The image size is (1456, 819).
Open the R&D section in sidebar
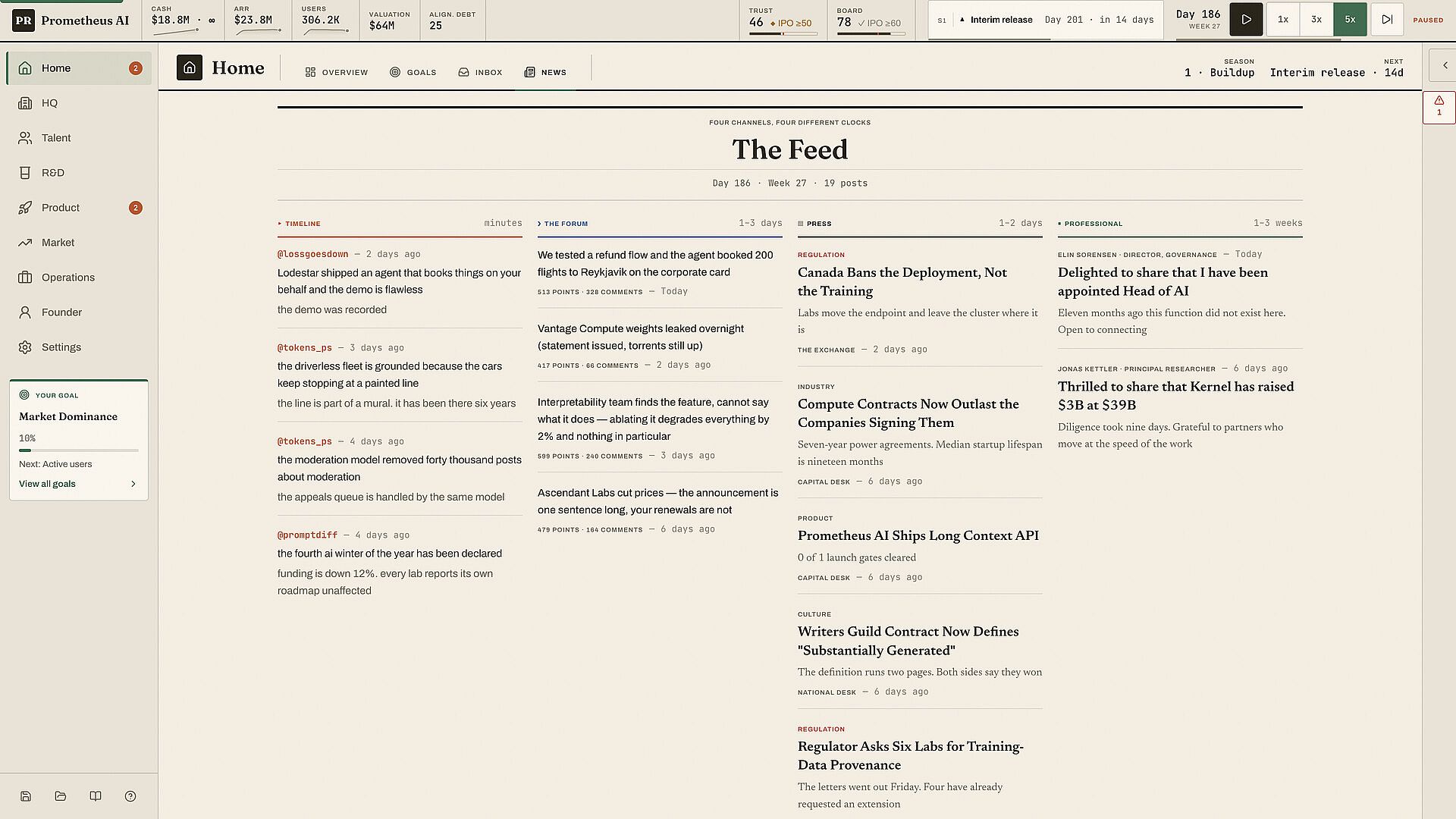[79, 173]
